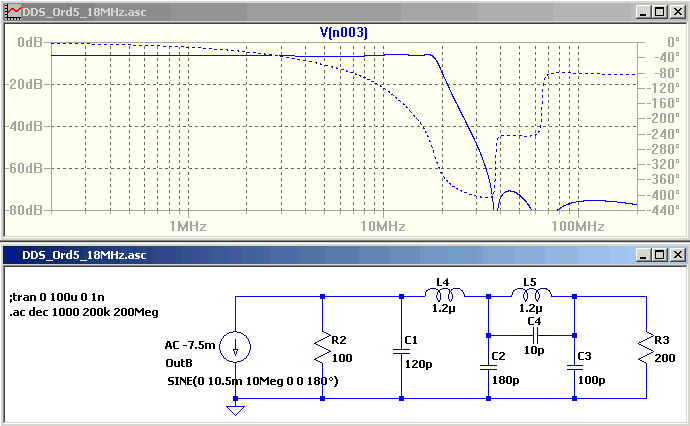Click the ground symbol in schematic
The image size is (690, 426).
coord(235,410)
